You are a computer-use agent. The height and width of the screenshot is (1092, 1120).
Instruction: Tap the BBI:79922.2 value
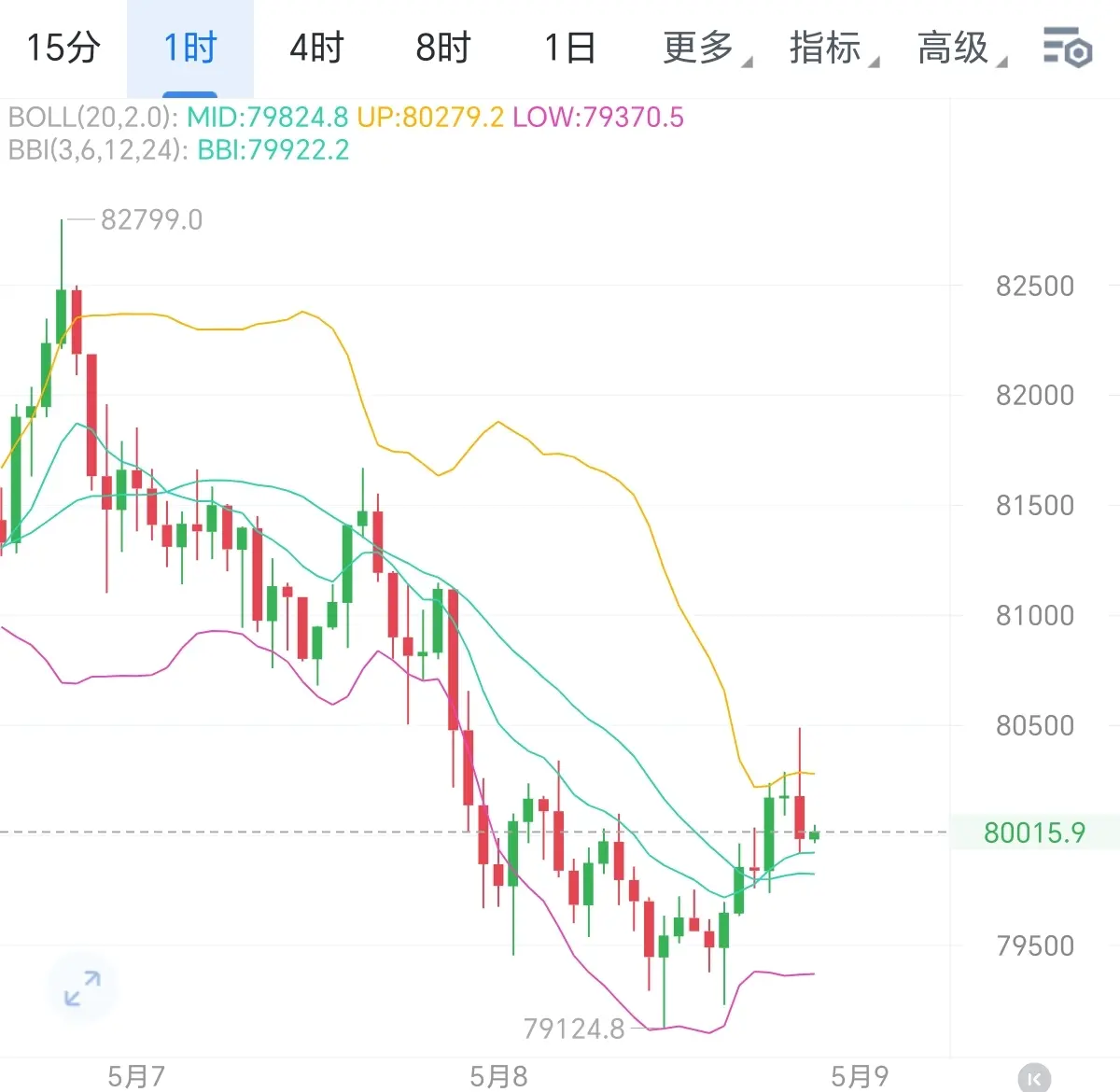tap(273, 150)
